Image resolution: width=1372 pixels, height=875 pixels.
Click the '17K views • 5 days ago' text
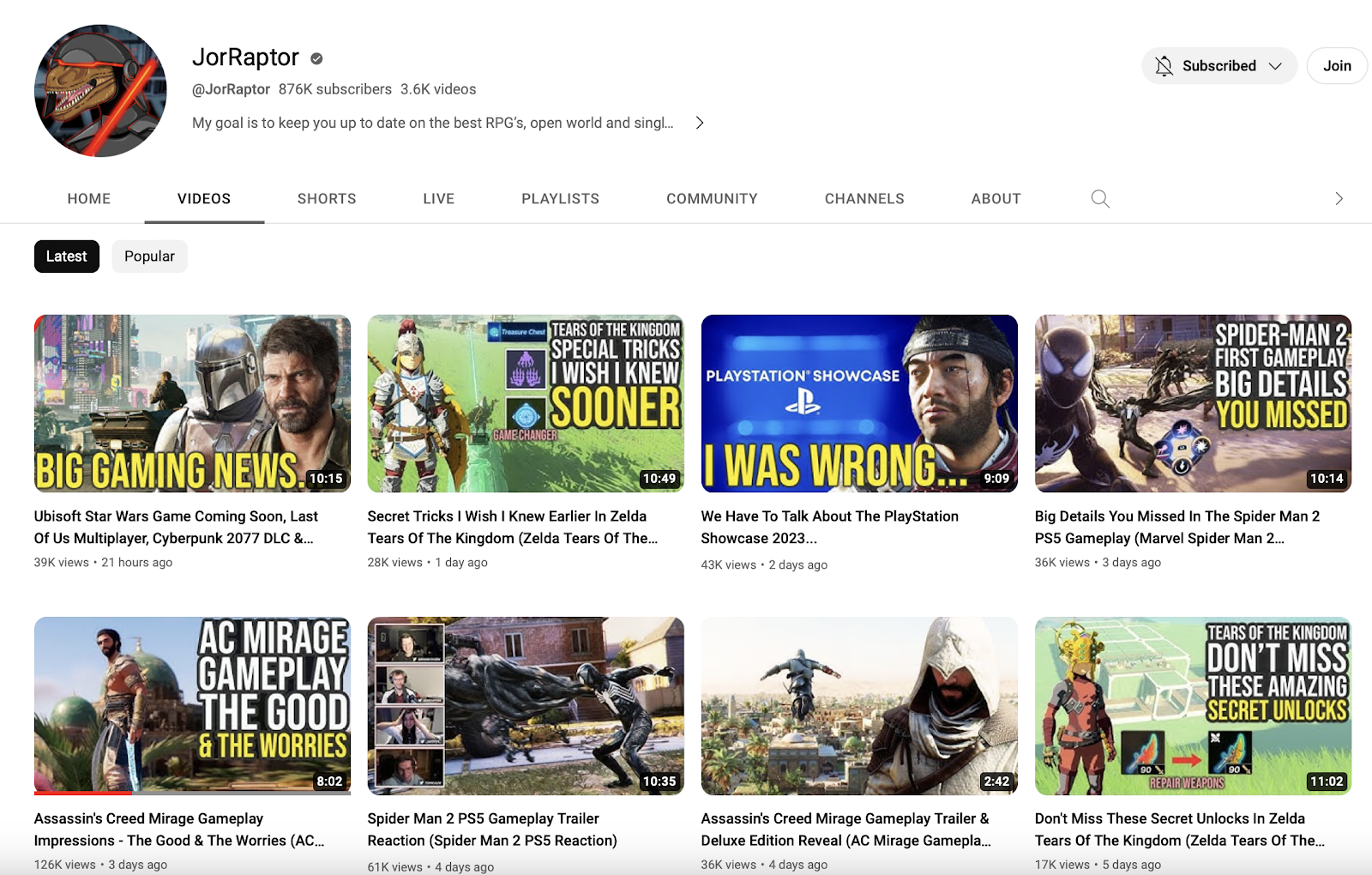(1098, 865)
